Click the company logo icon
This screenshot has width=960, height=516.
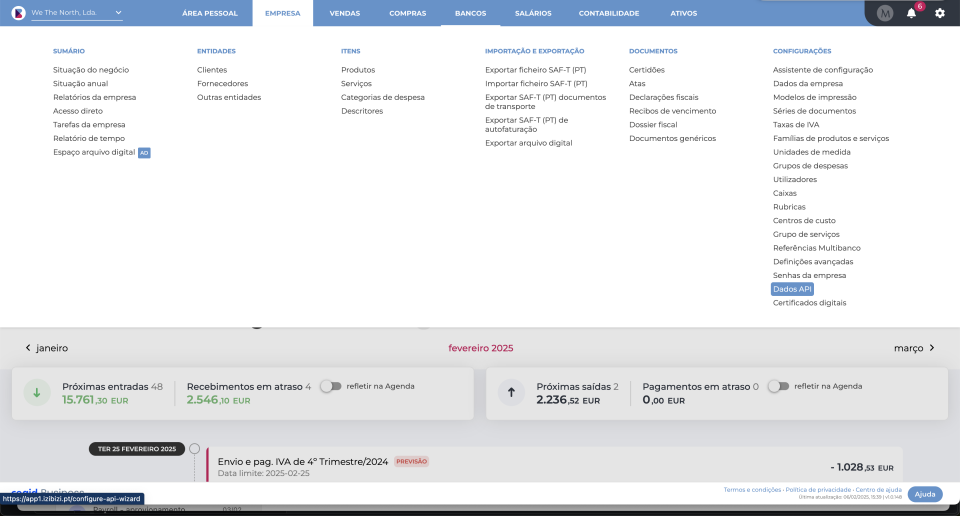(x=18, y=13)
